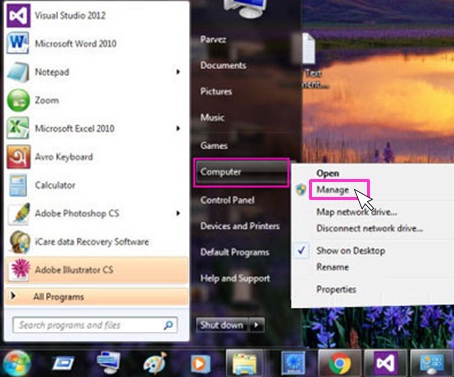
Task: Open Paint from the taskbar
Action: click(154, 364)
